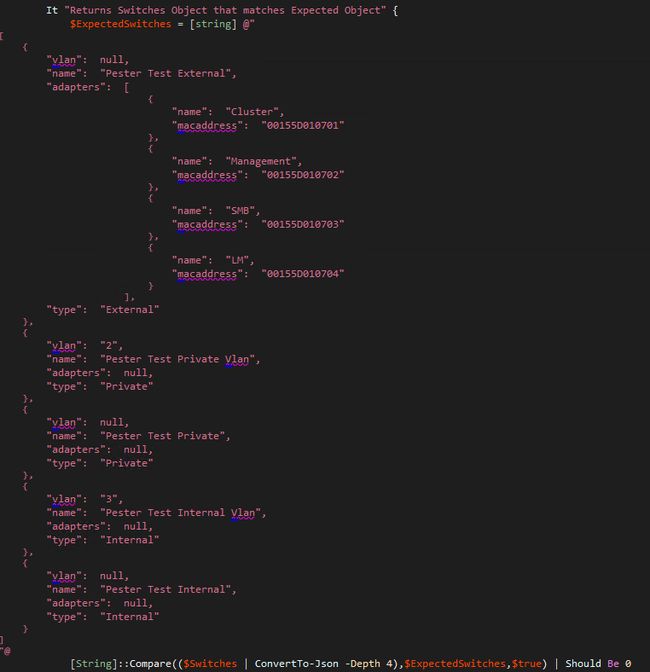Viewport: 650px width, 672px height.
Task: Click the "Should" assertion keyword
Action: point(583,663)
